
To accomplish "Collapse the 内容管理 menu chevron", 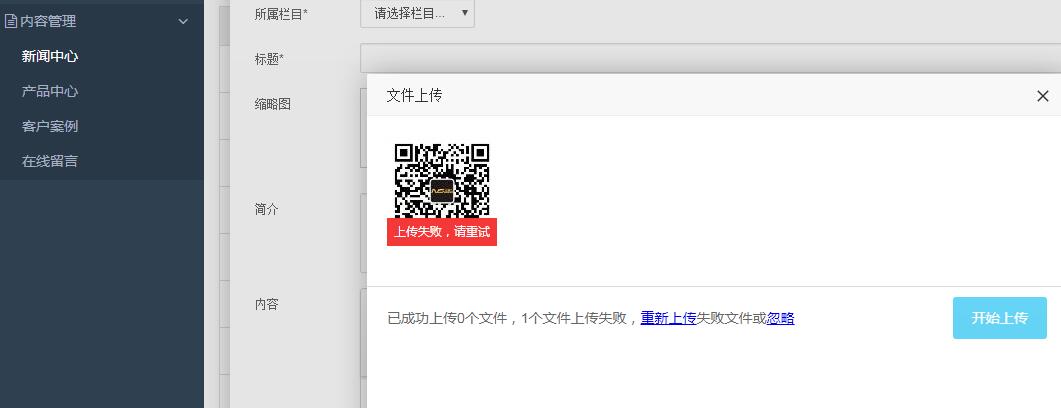I will point(183,22).
